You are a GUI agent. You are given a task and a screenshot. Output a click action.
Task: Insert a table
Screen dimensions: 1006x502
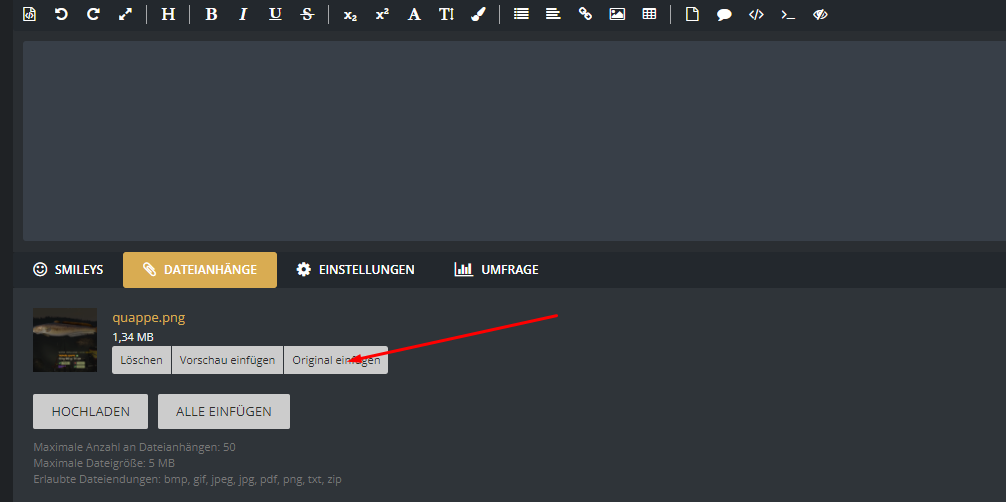tap(649, 15)
